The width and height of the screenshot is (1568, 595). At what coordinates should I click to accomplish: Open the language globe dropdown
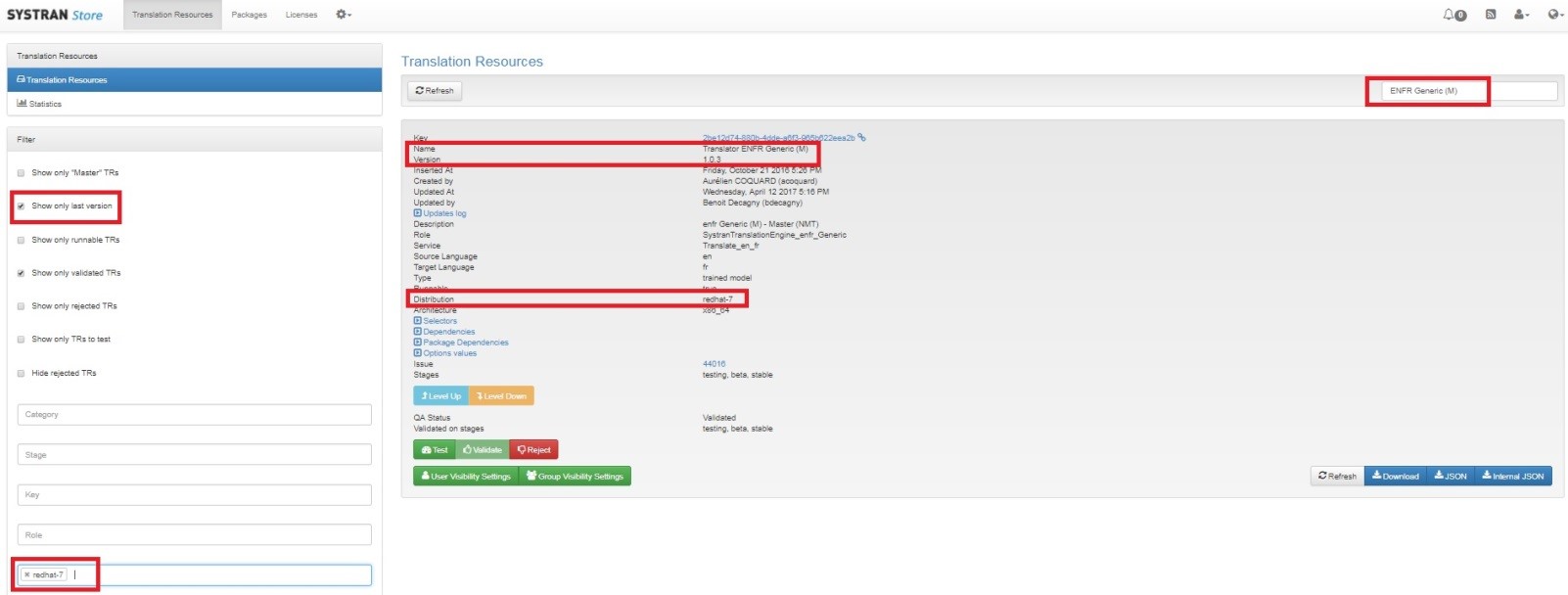(x=1555, y=15)
